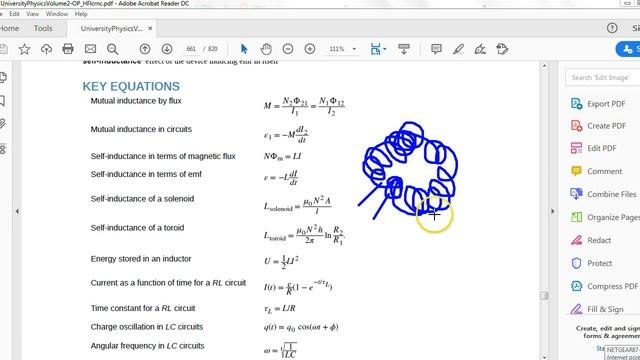This screenshot has height=360, width=640.
Task: Open the Help menu
Action: [x=81, y=14]
